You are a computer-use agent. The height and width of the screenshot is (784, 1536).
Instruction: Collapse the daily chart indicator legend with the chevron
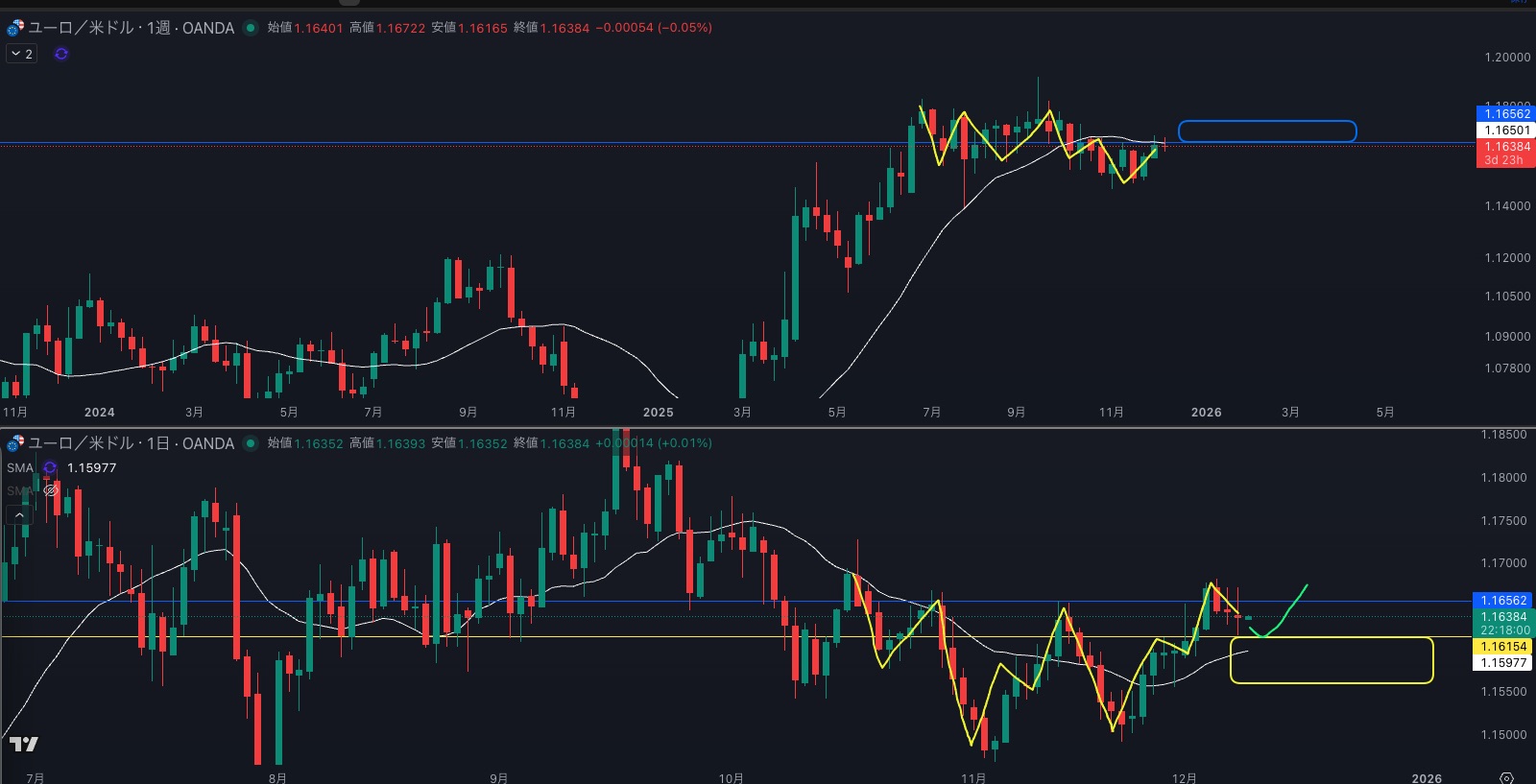point(19,515)
